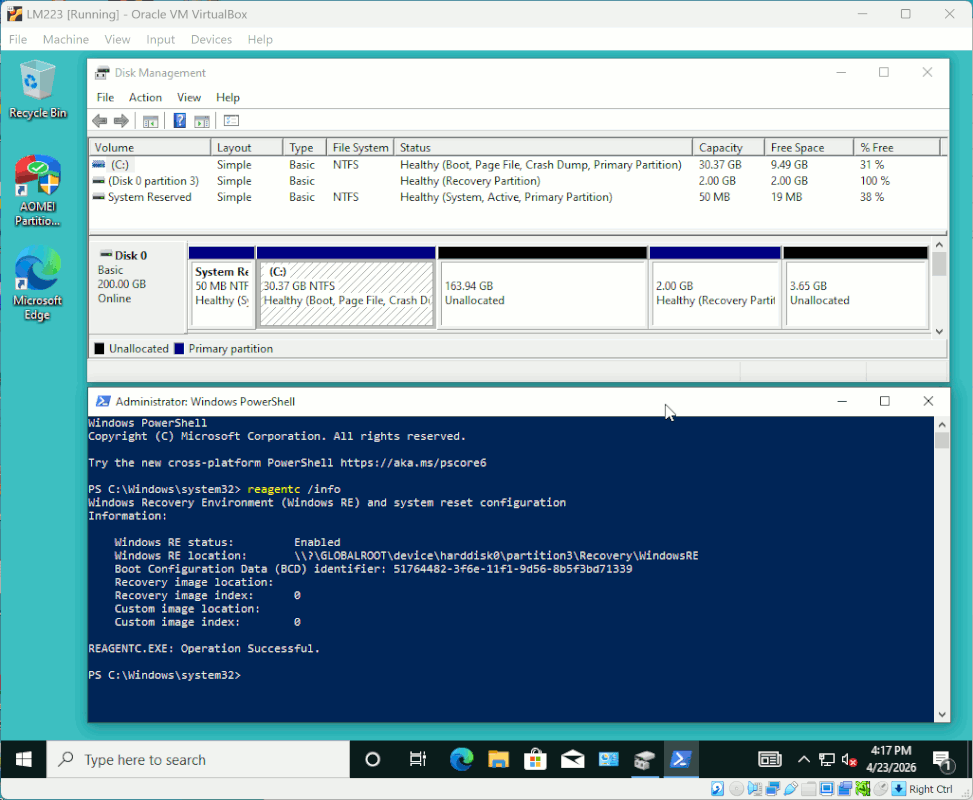Open Disk Management Action menu

point(145,97)
